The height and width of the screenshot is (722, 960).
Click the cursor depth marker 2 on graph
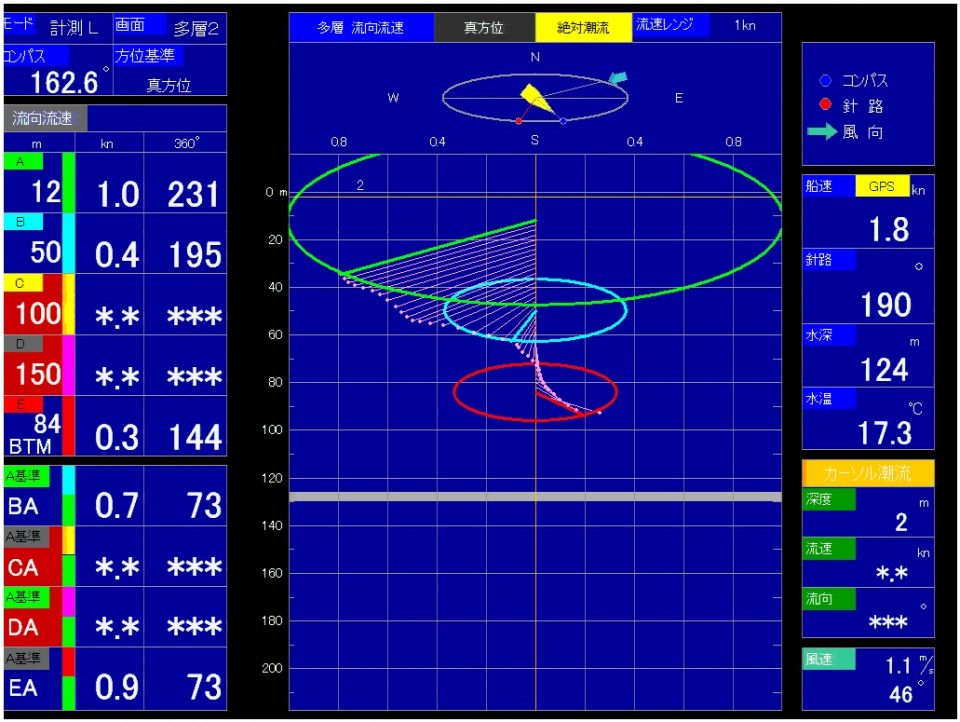point(360,185)
